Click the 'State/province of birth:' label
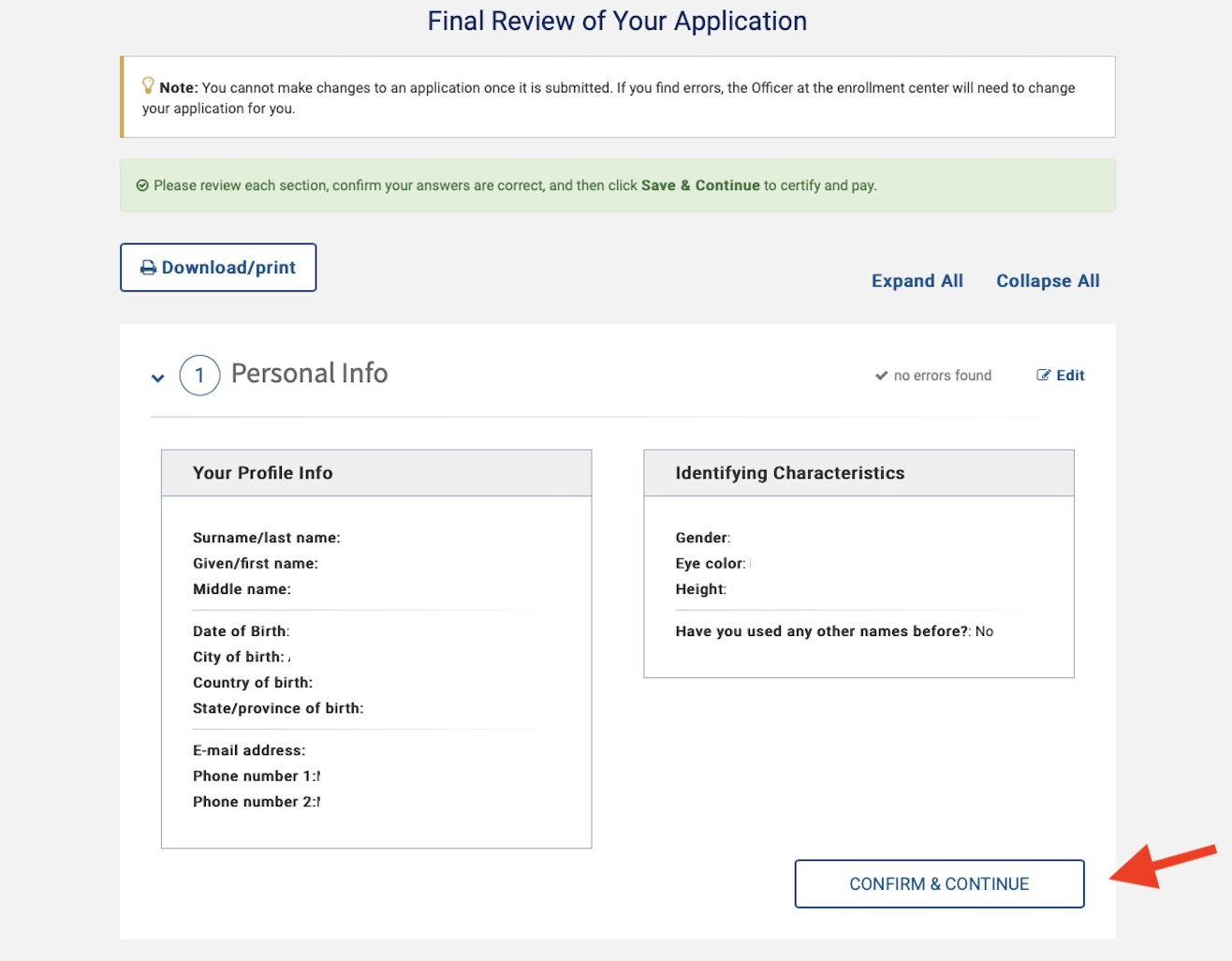This screenshot has width=1232, height=961. coord(278,708)
